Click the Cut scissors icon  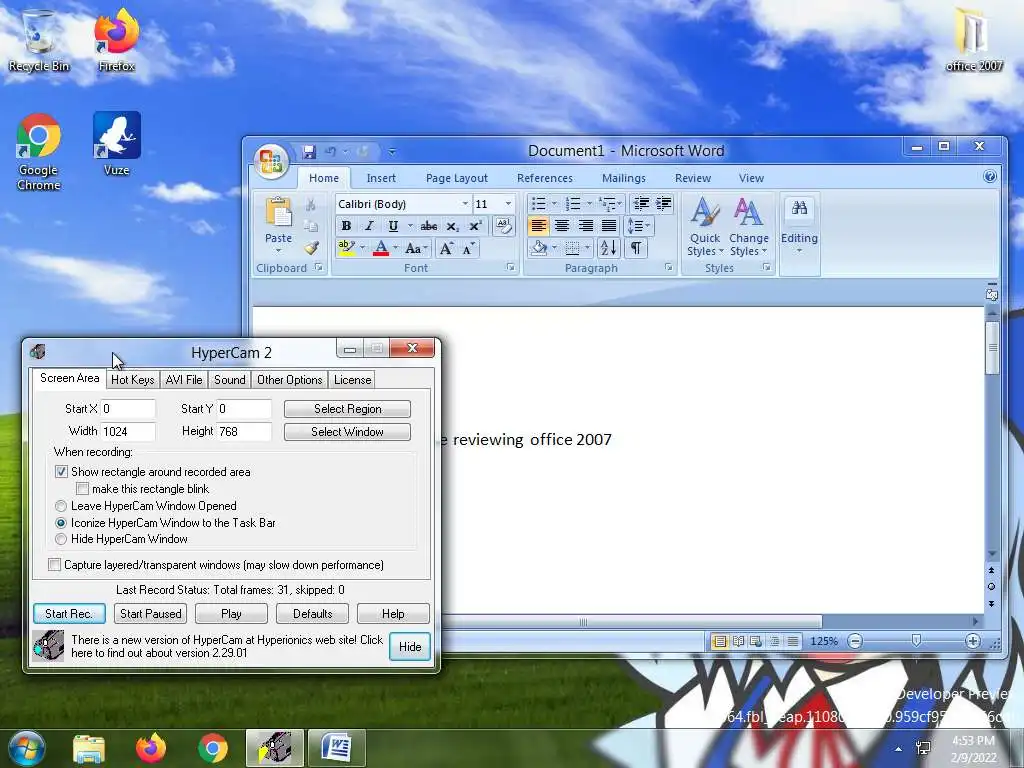point(311,204)
